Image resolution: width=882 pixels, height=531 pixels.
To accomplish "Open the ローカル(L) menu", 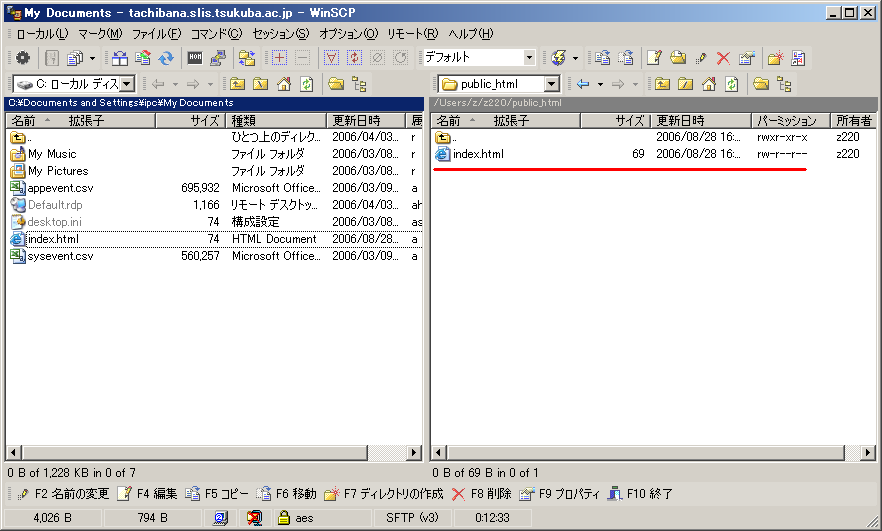I will (42, 34).
